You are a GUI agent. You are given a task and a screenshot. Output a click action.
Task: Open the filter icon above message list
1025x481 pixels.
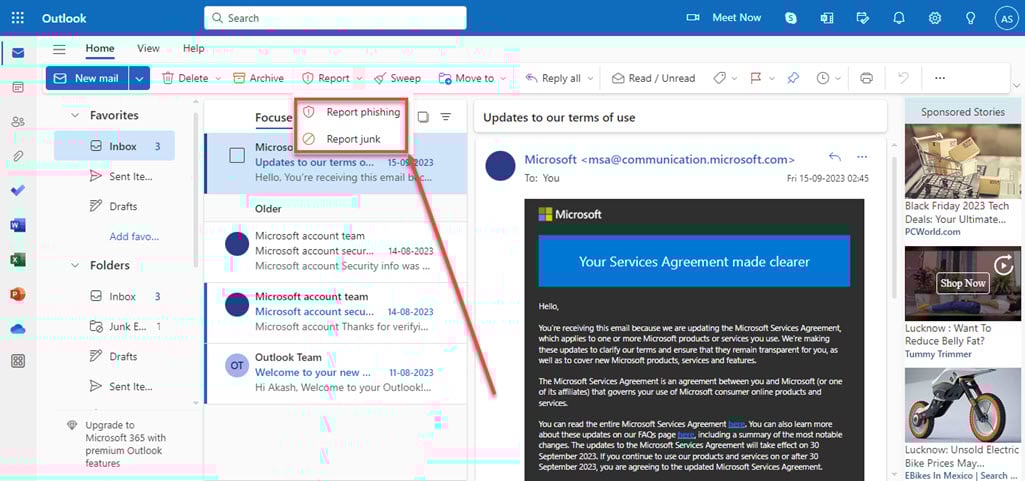446,117
